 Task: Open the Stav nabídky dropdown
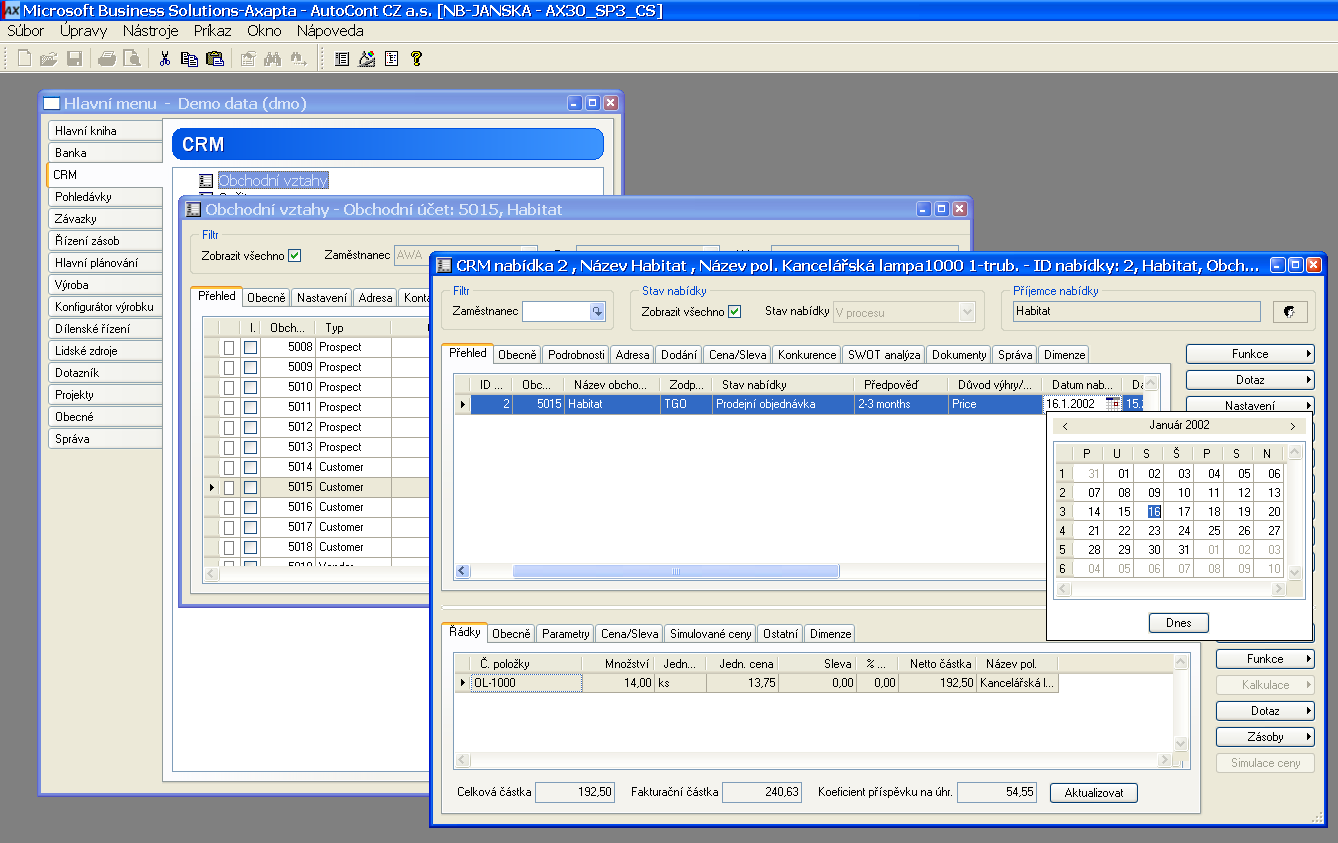966,312
